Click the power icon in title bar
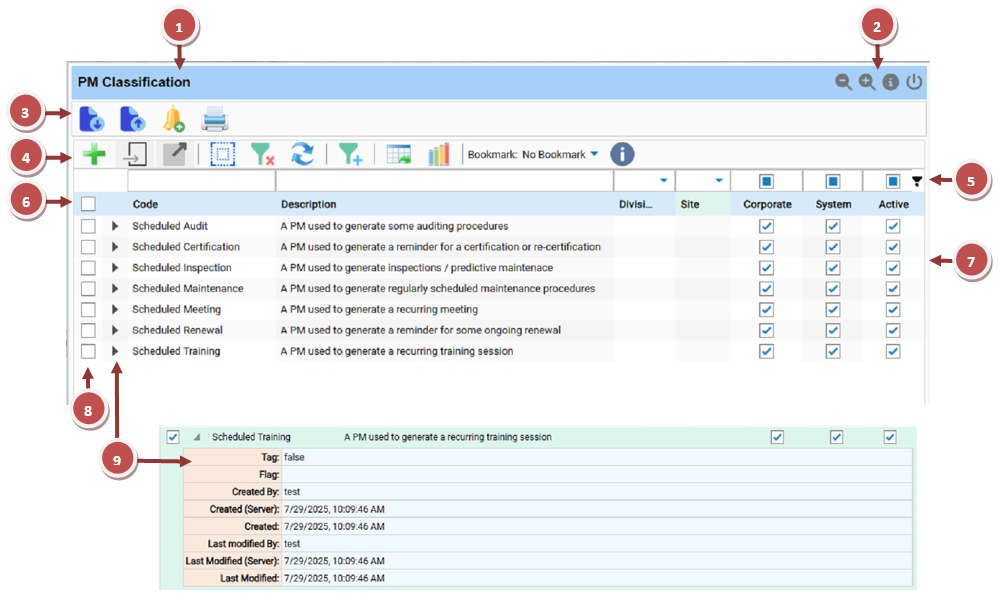The height and width of the screenshot is (603, 999). (x=914, y=82)
